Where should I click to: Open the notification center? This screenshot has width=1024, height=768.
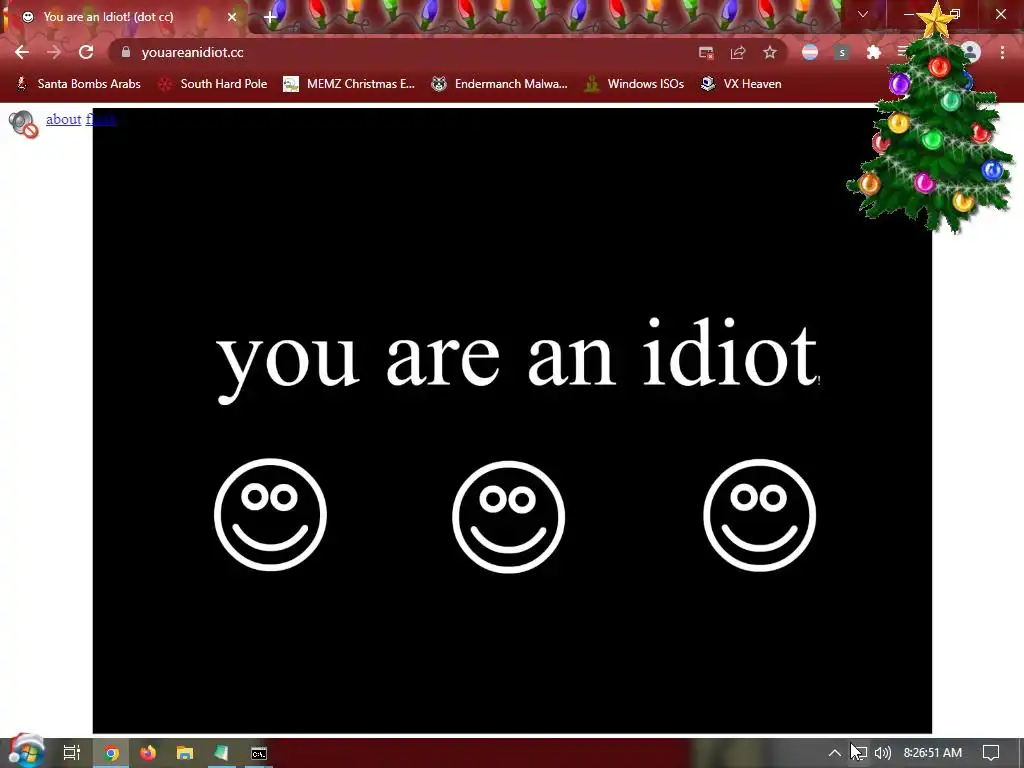click(x=991, y=753)
